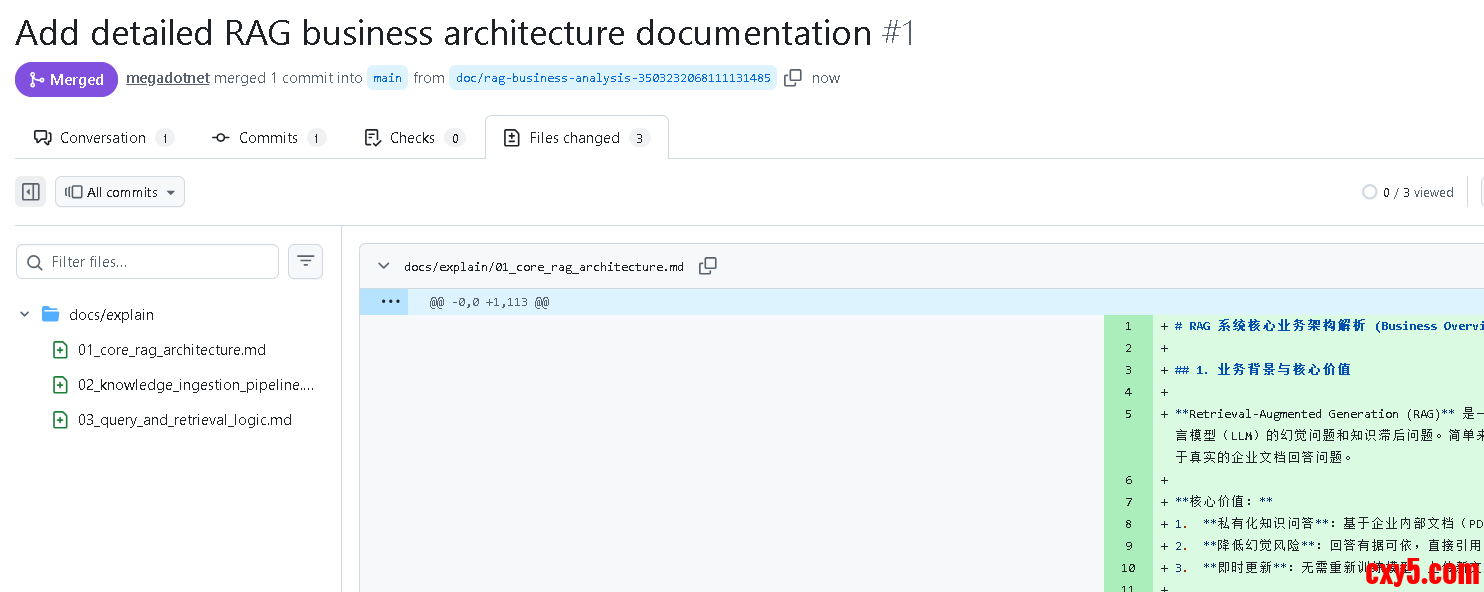Image resolution: width=1484 pixels, height=592 pixels.
Task: Click the added-file icon for 01_core_rag_architecture.md
Action: click(60, 350)
